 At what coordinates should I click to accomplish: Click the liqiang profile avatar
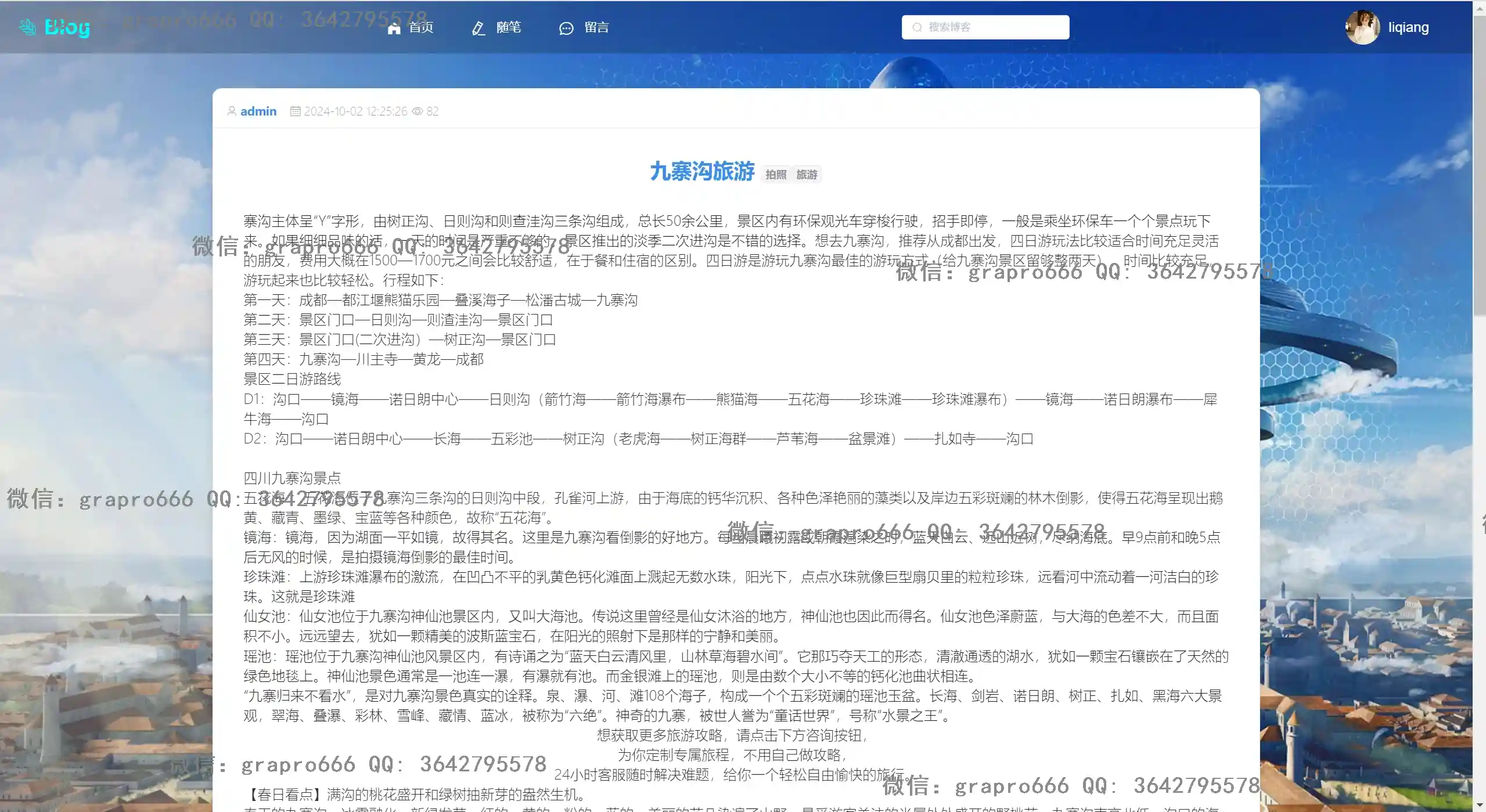coord(1362,27)
